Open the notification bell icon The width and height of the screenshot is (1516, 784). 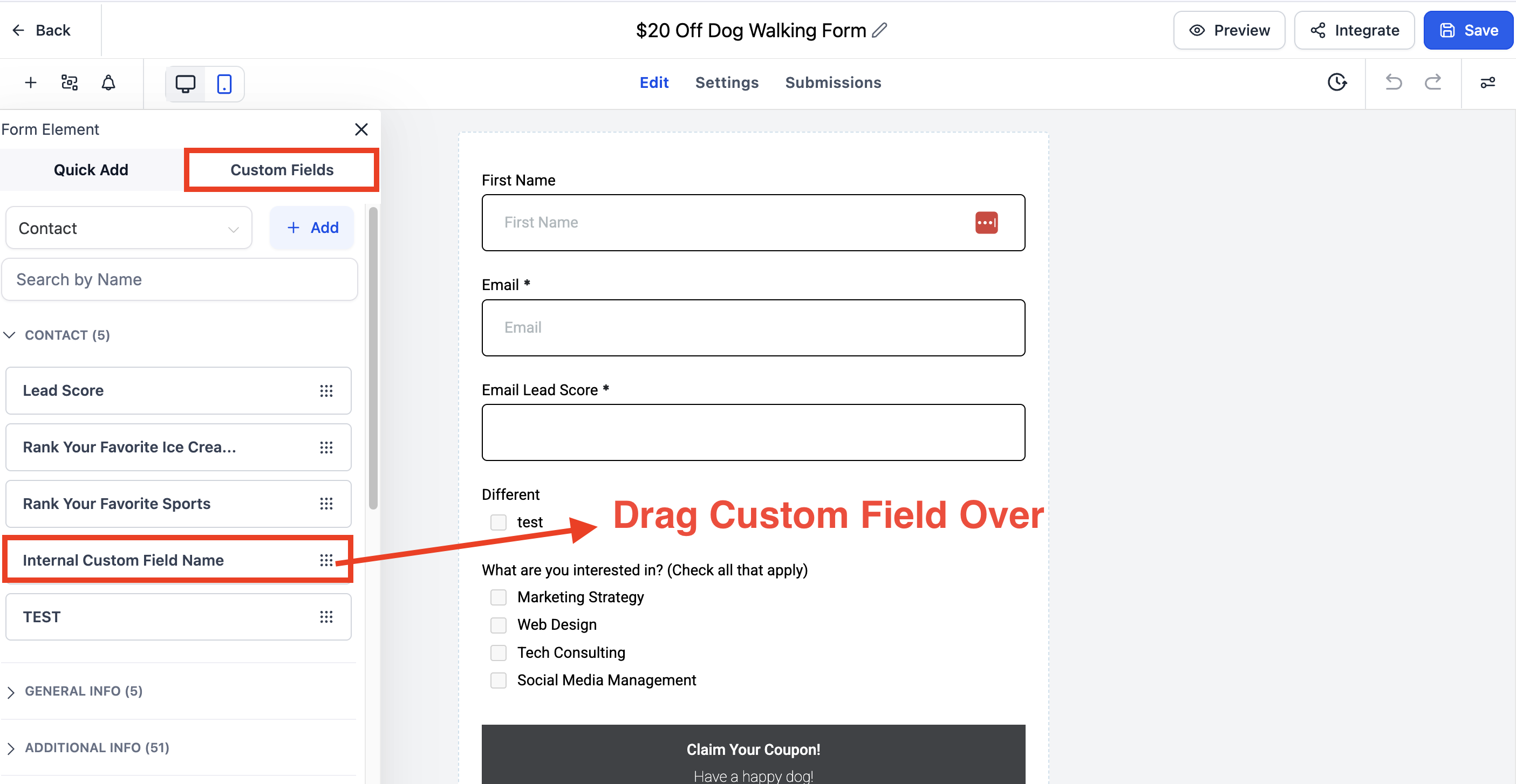pos(108,83)
